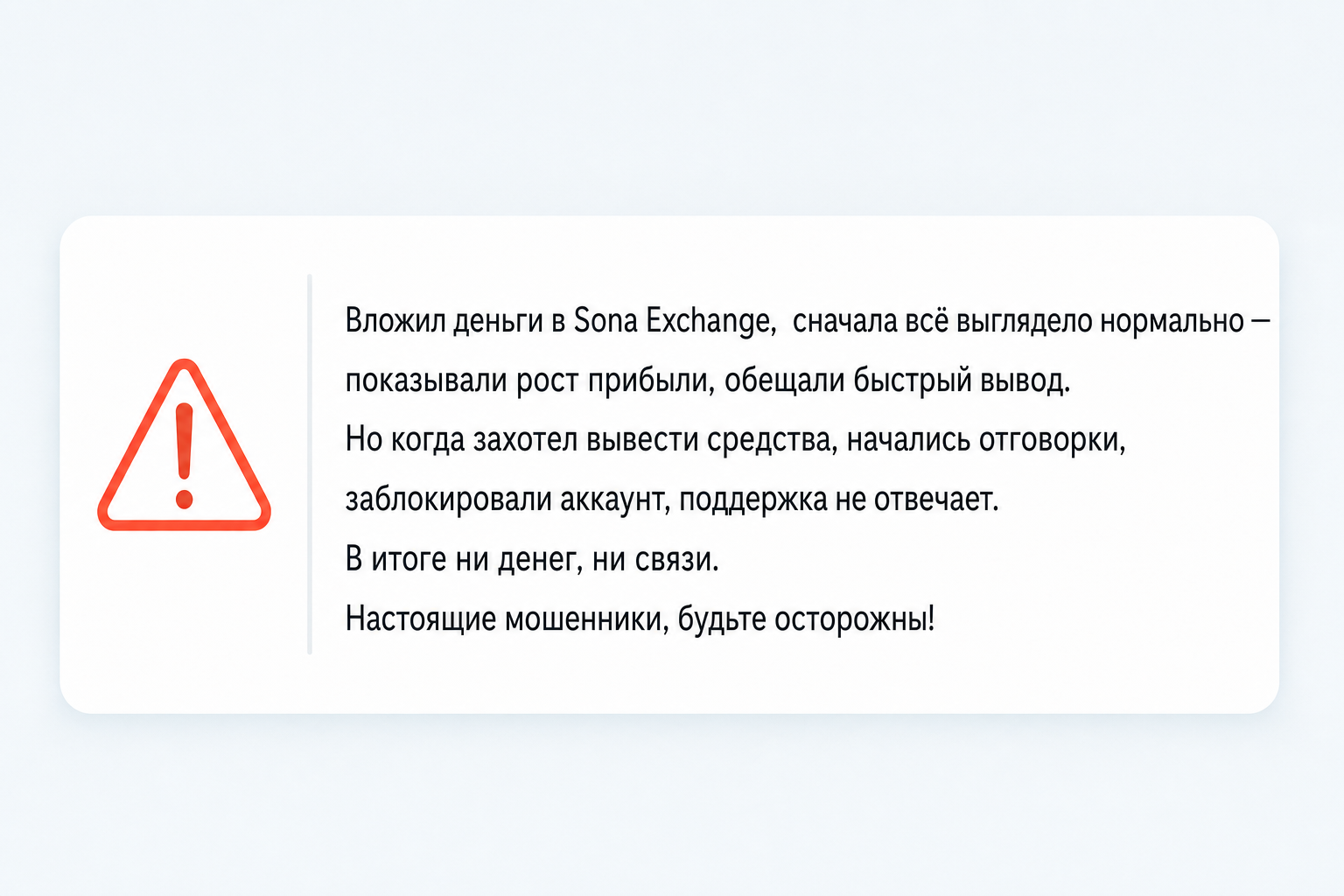Click the line "В итоге ни денег, ни связи"
Screen dimensions: 1344x896
click(x=532, y=559)
